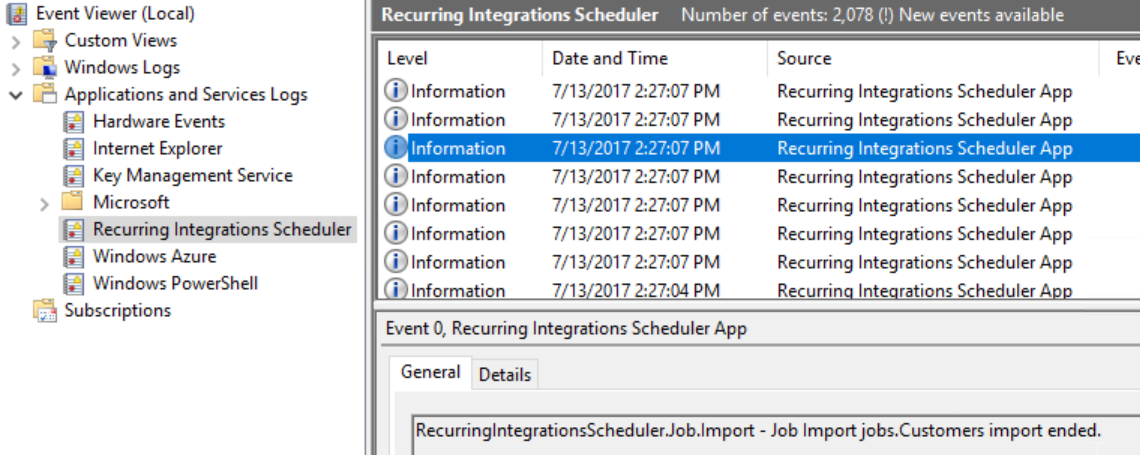Viewport: 1140px width, 455px height.
Task: Collapse Applications and Services Logs
Action: click(16, 95)
